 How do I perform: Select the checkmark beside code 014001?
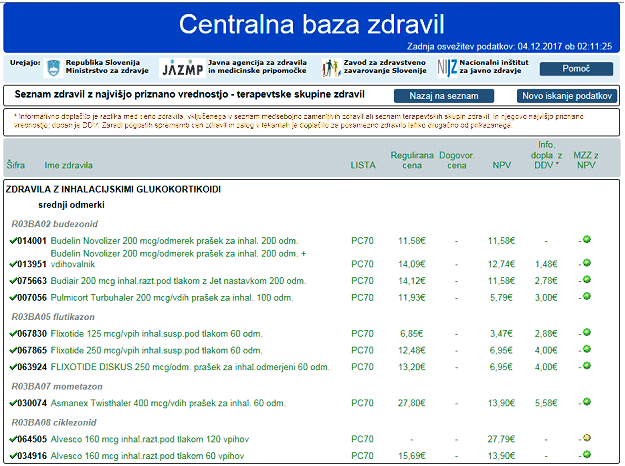click(x=13, y=241)
